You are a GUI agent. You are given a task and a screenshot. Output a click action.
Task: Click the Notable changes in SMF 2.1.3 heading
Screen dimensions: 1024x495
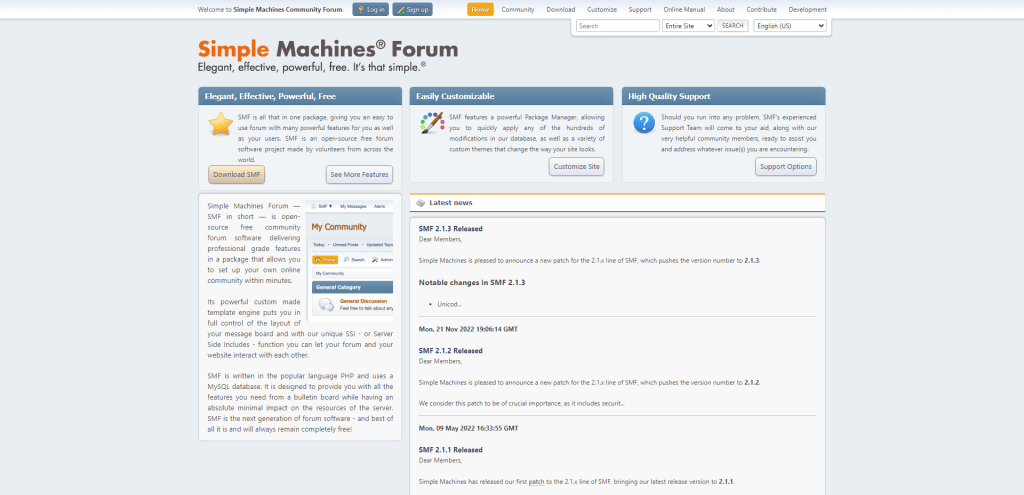click(472, 283)
